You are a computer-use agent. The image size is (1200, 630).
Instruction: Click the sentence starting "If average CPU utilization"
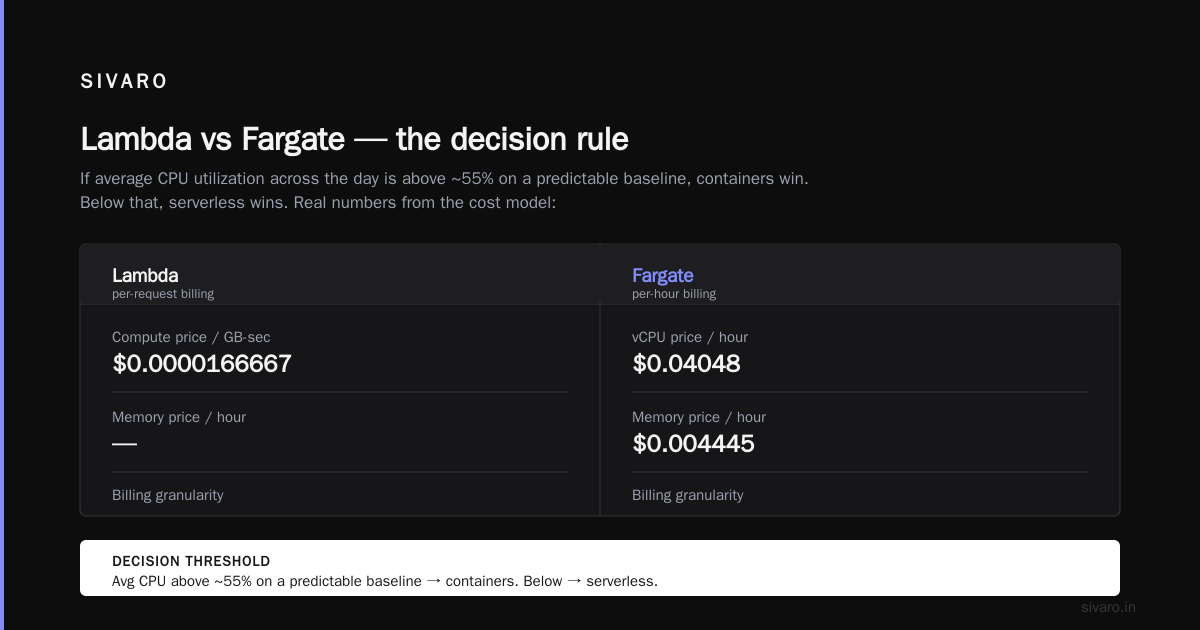tap(444, 179)
